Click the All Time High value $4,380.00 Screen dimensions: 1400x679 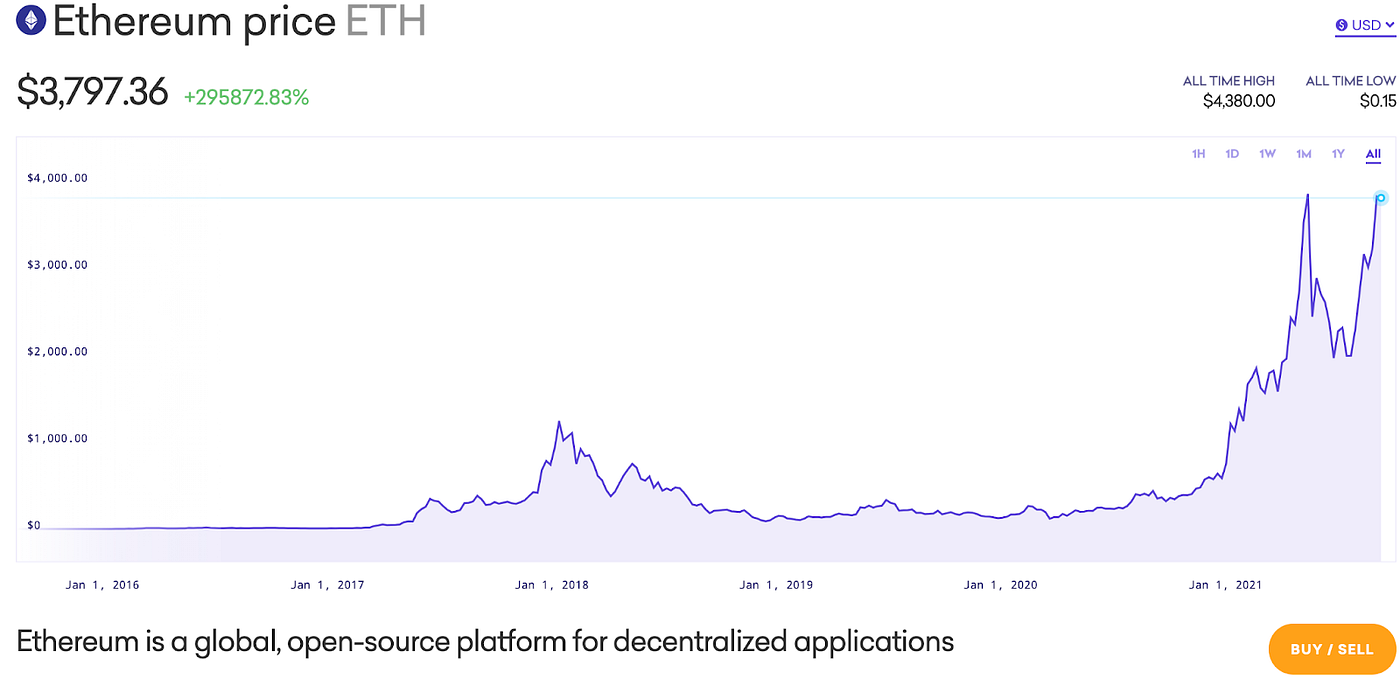tap(1238, 101)
